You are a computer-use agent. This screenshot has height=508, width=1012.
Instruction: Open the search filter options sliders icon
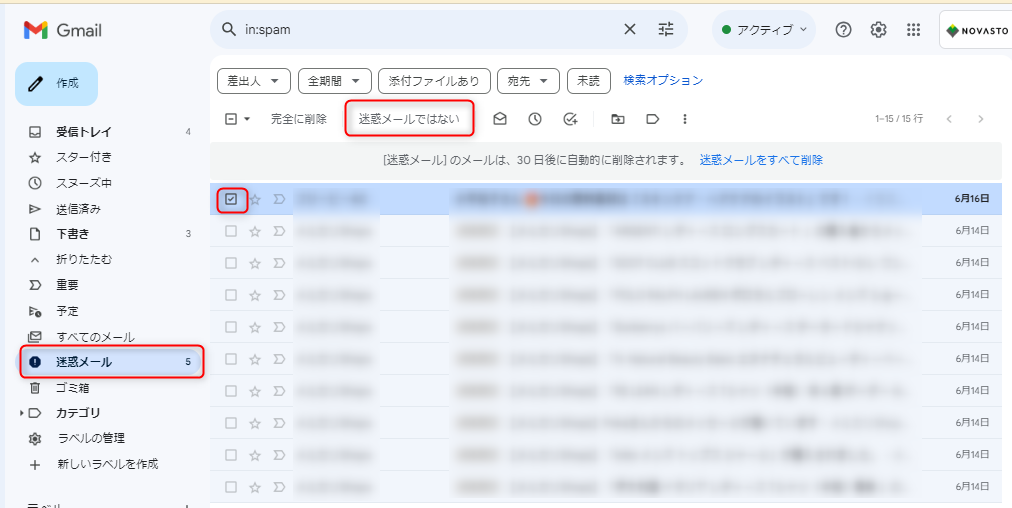point(665,30)
